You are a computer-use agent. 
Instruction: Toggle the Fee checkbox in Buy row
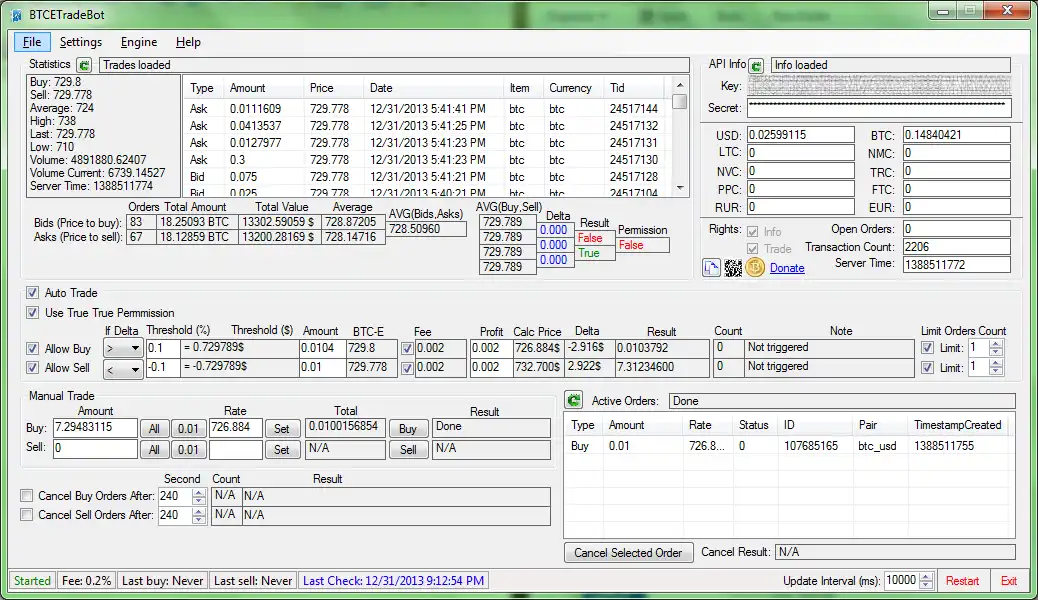407,348
